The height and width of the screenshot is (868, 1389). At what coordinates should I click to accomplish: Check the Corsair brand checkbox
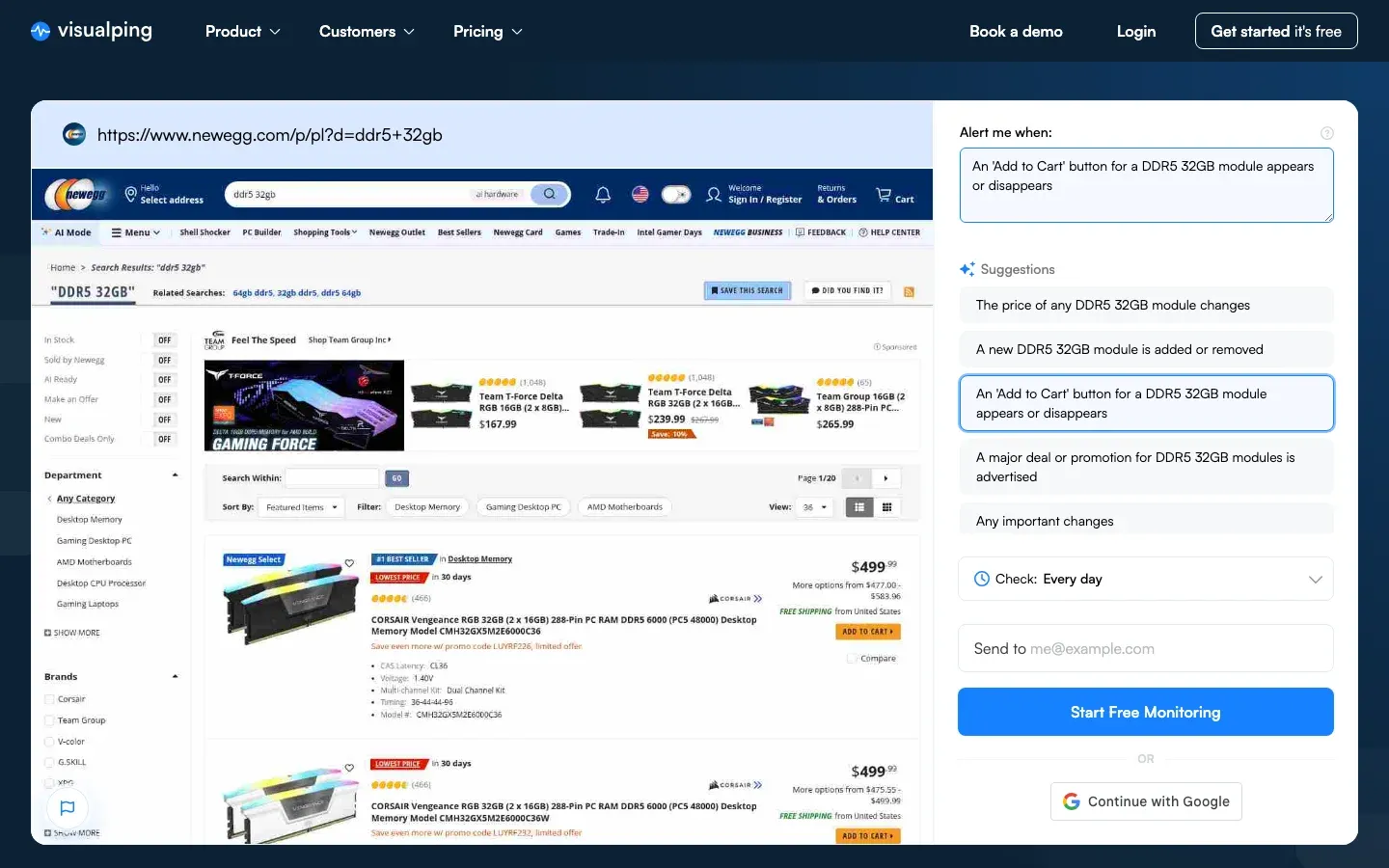click(49, 699)
